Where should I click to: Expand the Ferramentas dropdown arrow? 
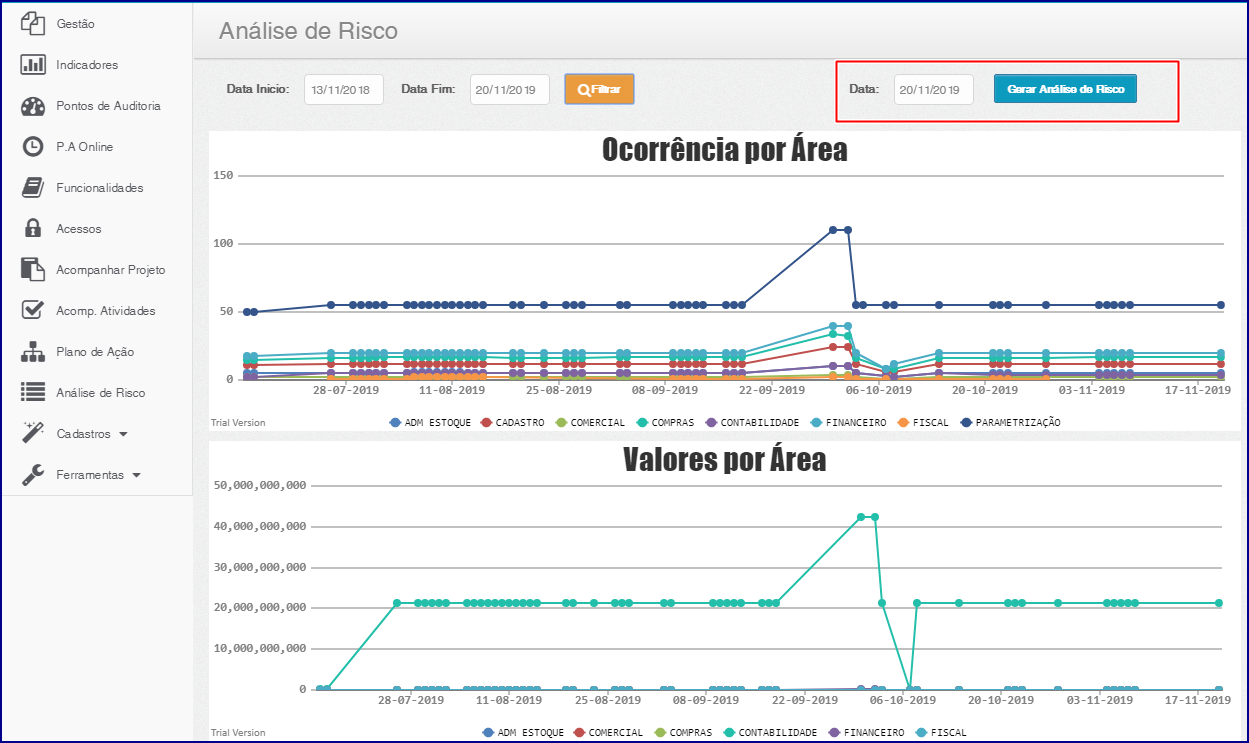[136, 476]
